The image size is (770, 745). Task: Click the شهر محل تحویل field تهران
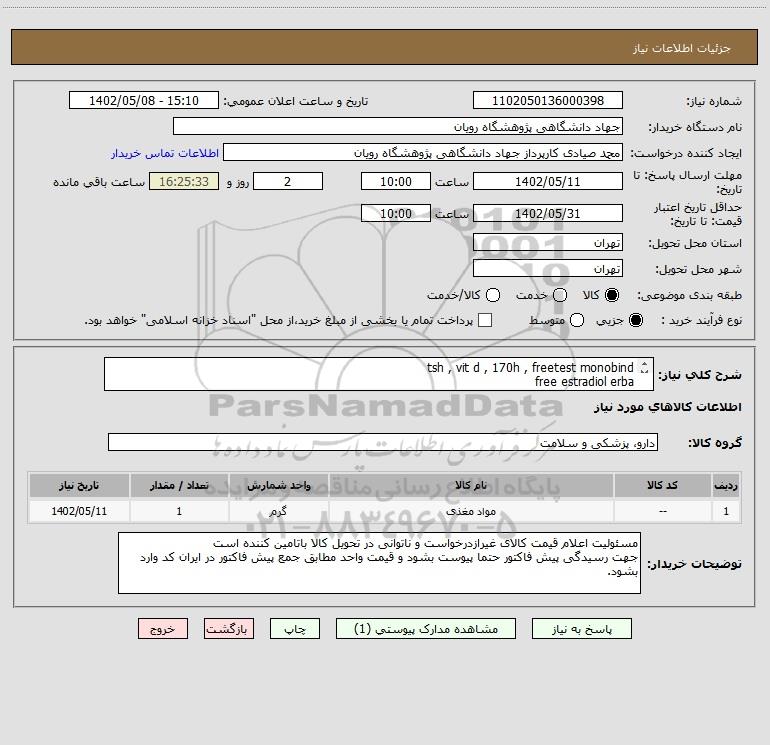pyautogui.click(x=548, y=268)
